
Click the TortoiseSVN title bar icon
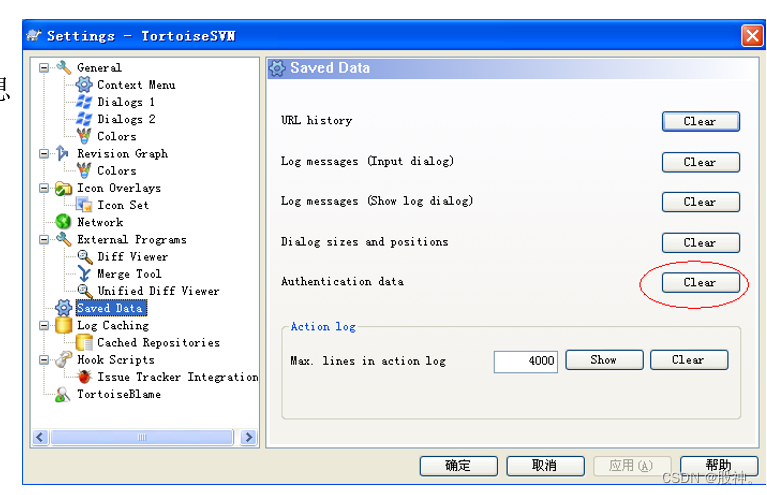tap(34, 35)
